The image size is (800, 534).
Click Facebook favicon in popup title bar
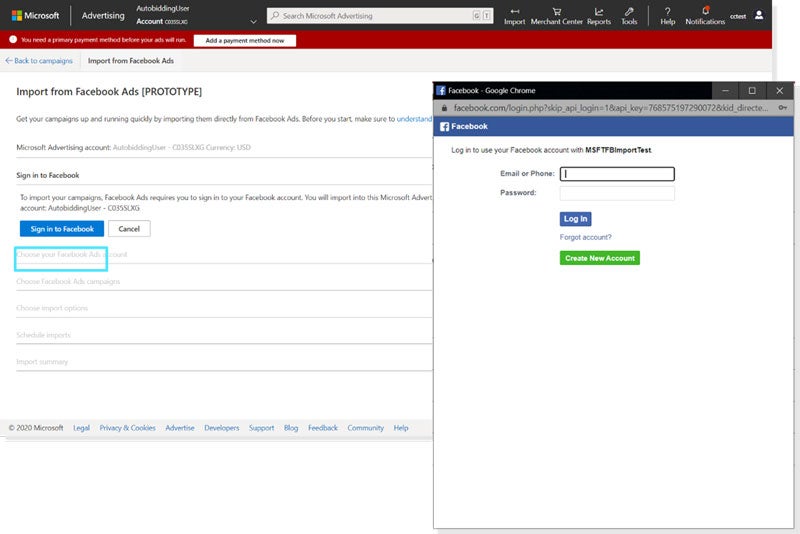pyautogui.click(x=441, y=90)
